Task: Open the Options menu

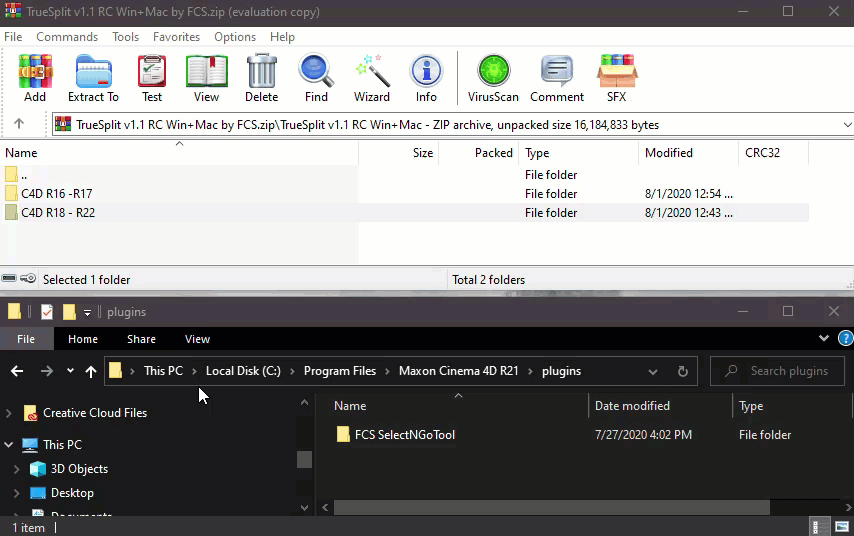Action: (x=235, y=36)
